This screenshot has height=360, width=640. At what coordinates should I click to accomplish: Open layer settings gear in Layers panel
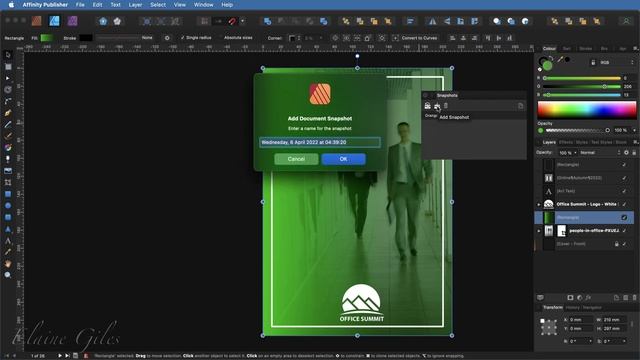pyautogui.click(x=627, y=153)
